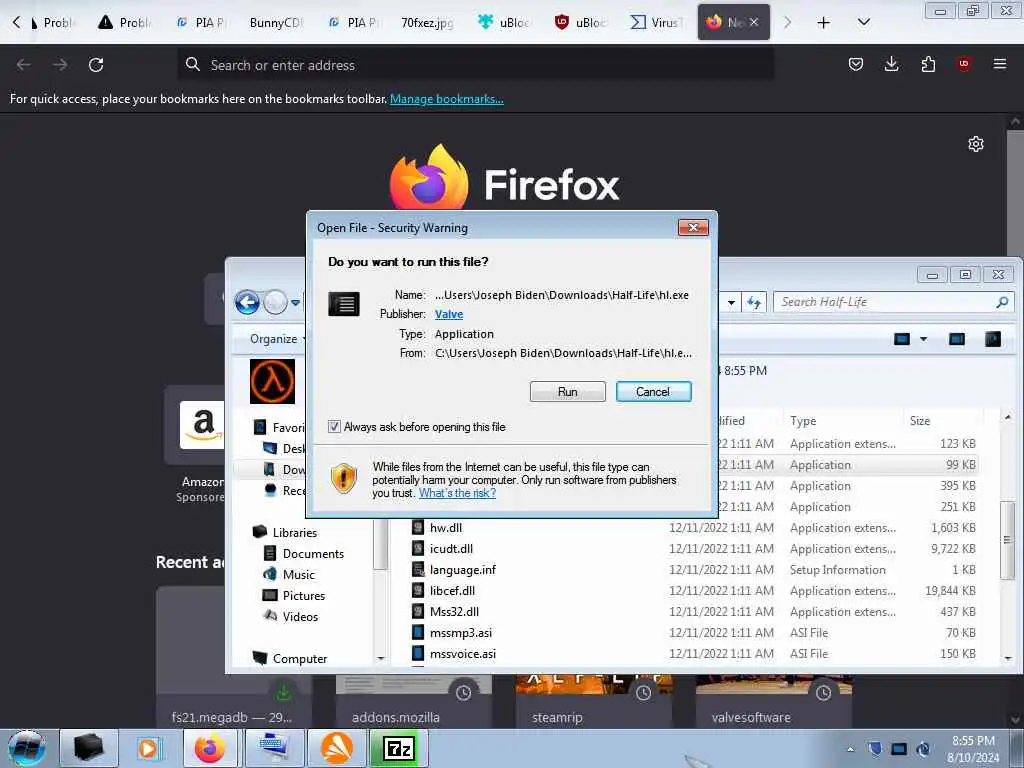Select Mss32.dll in the file list
This screenshot has width=1024, height=768.
(454, 611)
